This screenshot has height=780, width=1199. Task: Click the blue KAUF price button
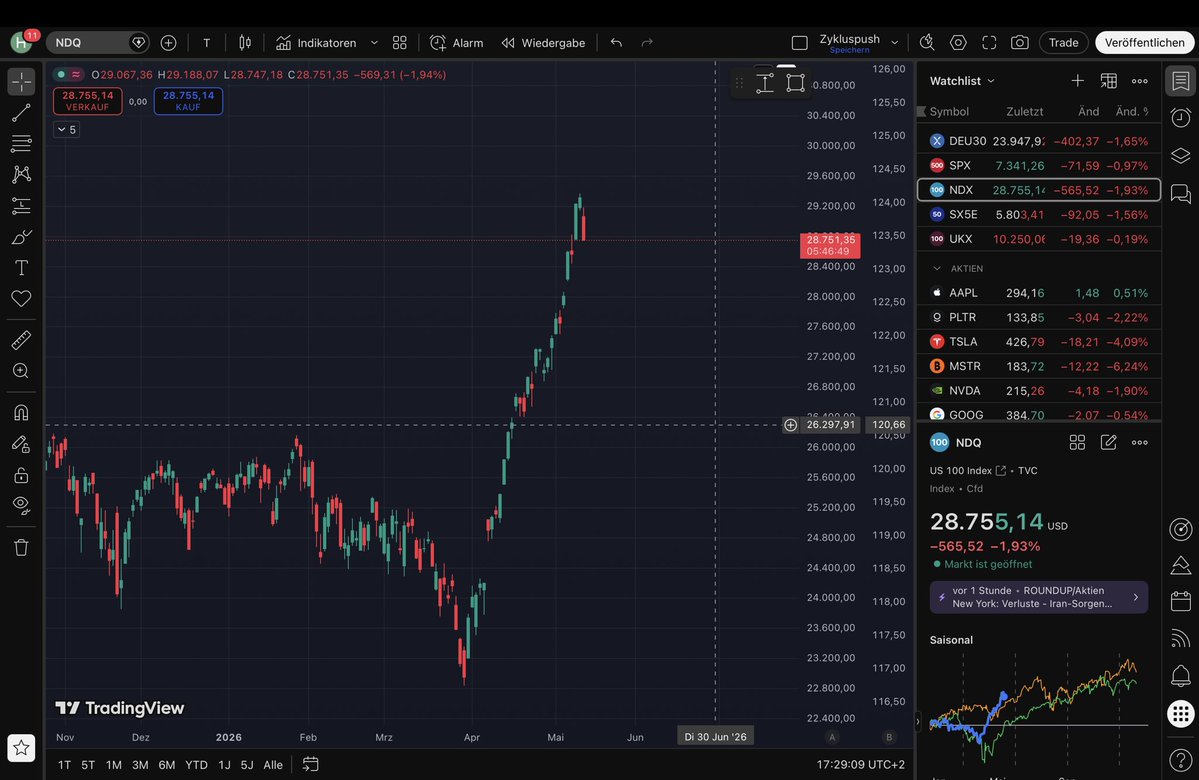[x=188, y=101]
